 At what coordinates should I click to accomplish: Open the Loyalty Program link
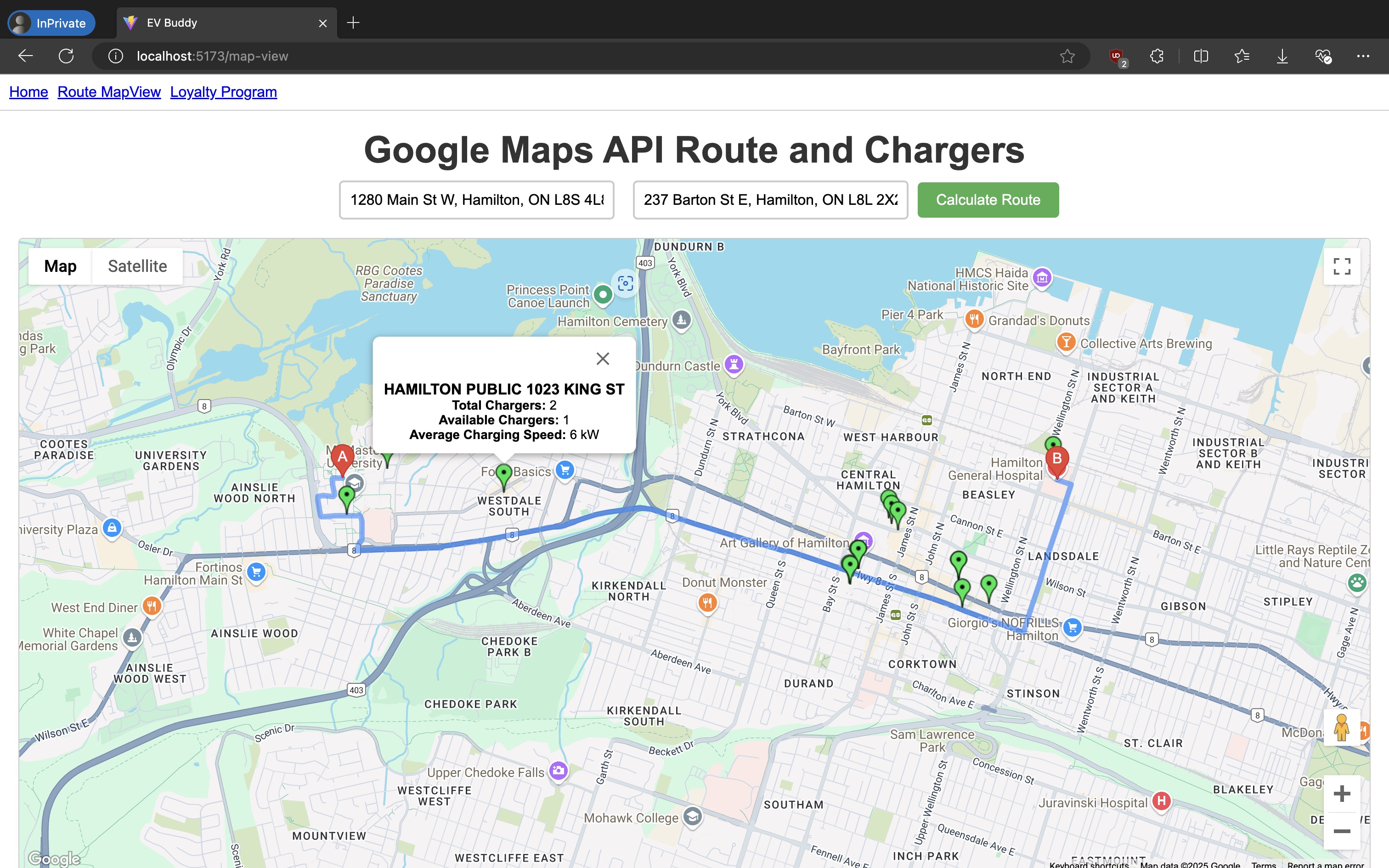point(223,92)
